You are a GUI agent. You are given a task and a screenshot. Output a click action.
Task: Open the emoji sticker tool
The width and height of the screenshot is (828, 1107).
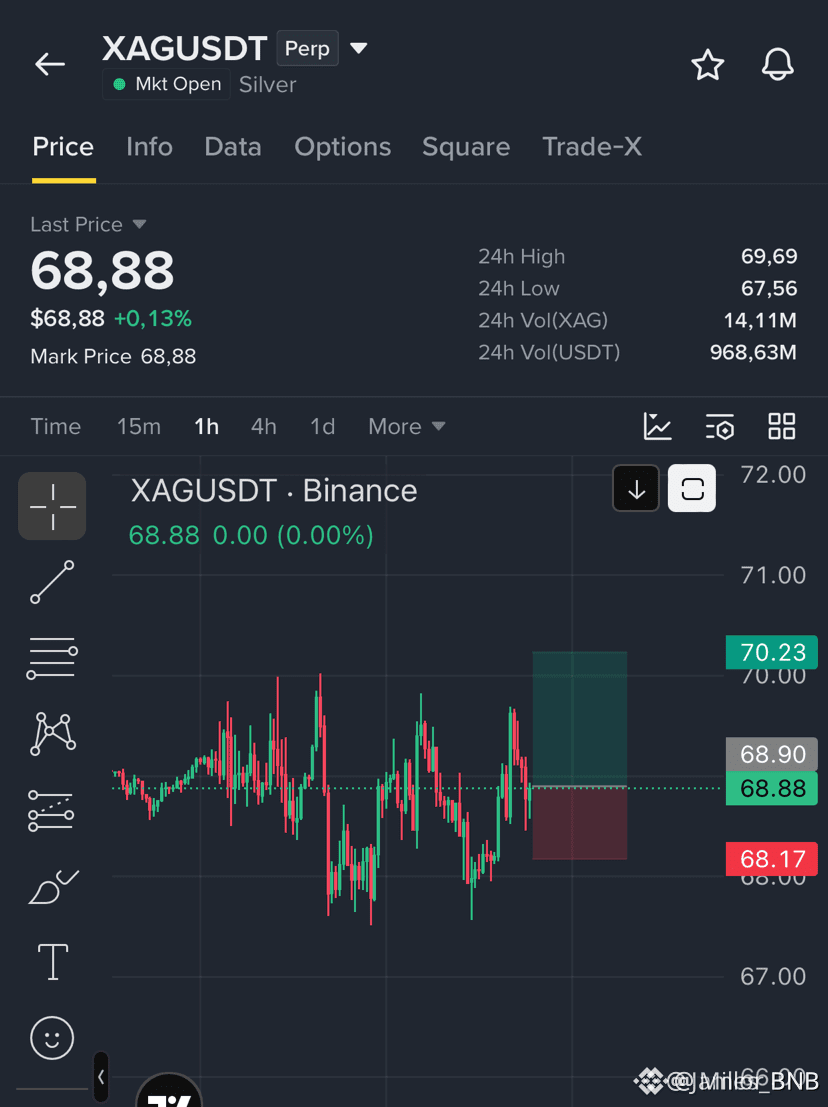(52, 1038)
